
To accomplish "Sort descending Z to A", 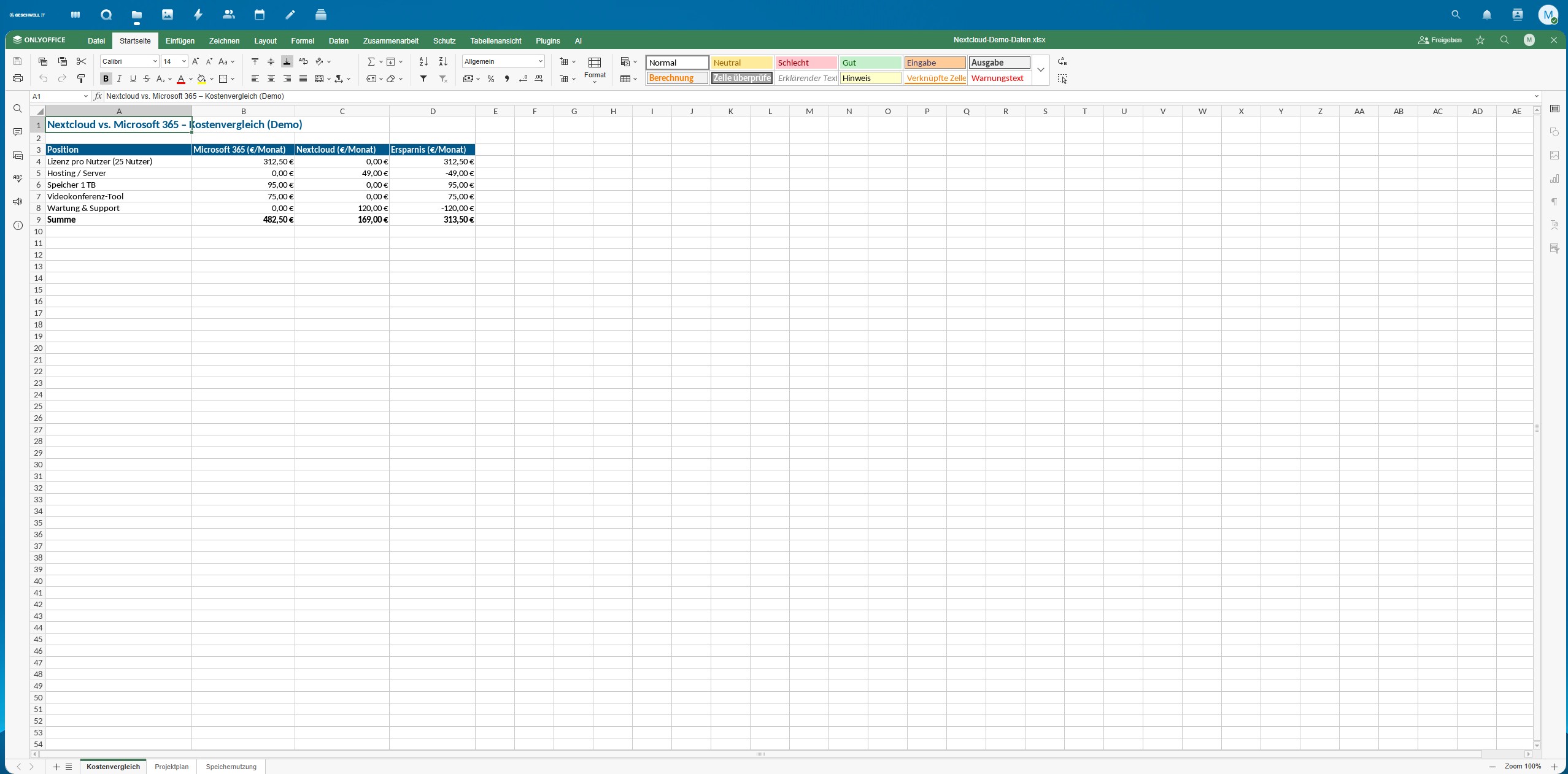I will pos(443,61).
